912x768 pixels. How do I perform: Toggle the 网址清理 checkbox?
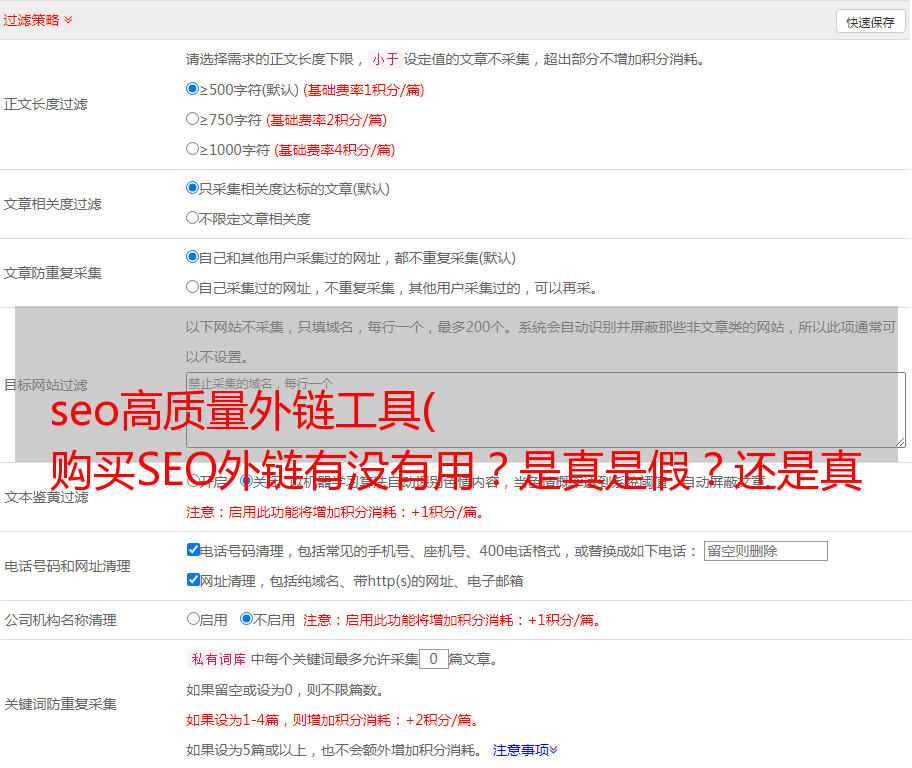point(193,580)
